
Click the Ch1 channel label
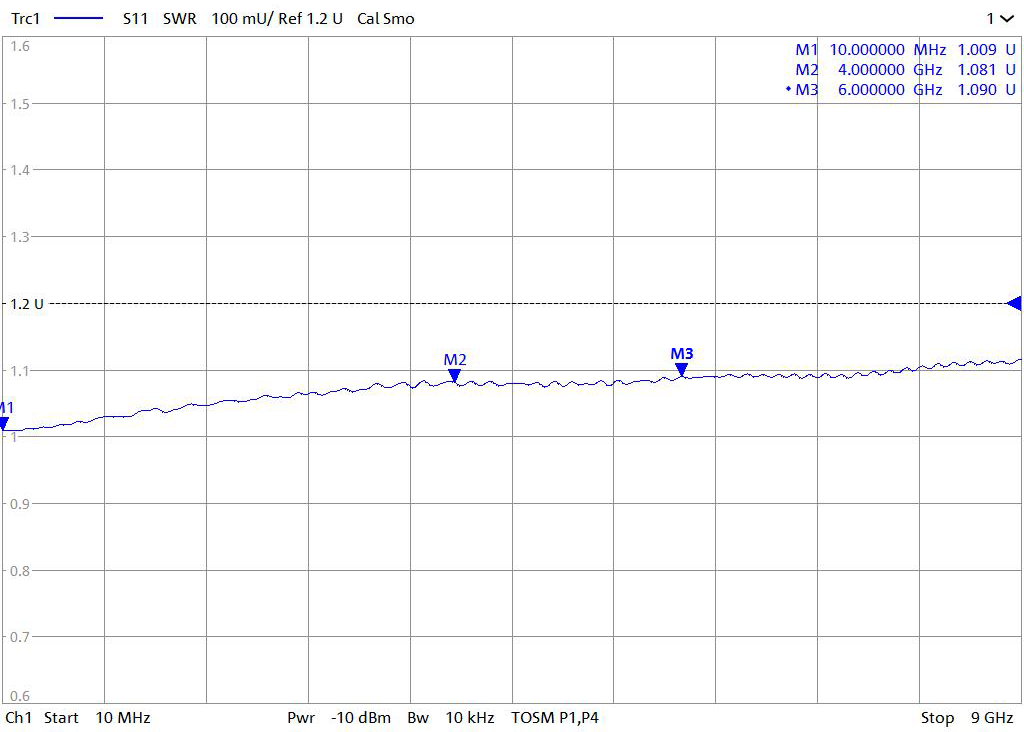[x=18, y=717]
